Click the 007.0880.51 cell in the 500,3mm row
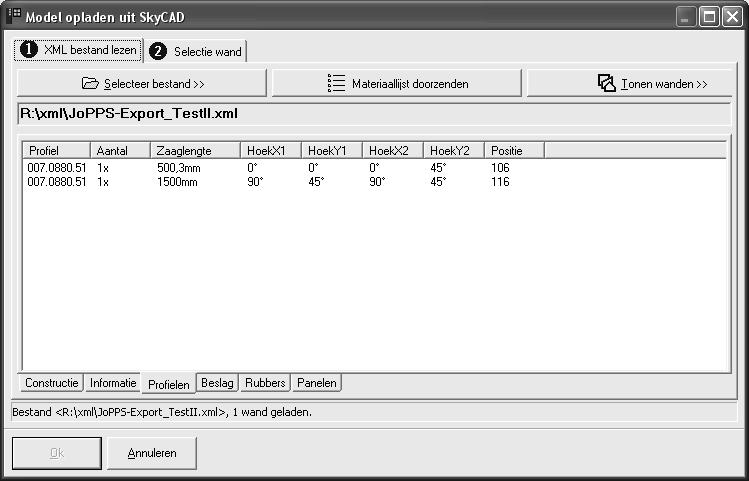The image size is (749, 481). [57, 168]
